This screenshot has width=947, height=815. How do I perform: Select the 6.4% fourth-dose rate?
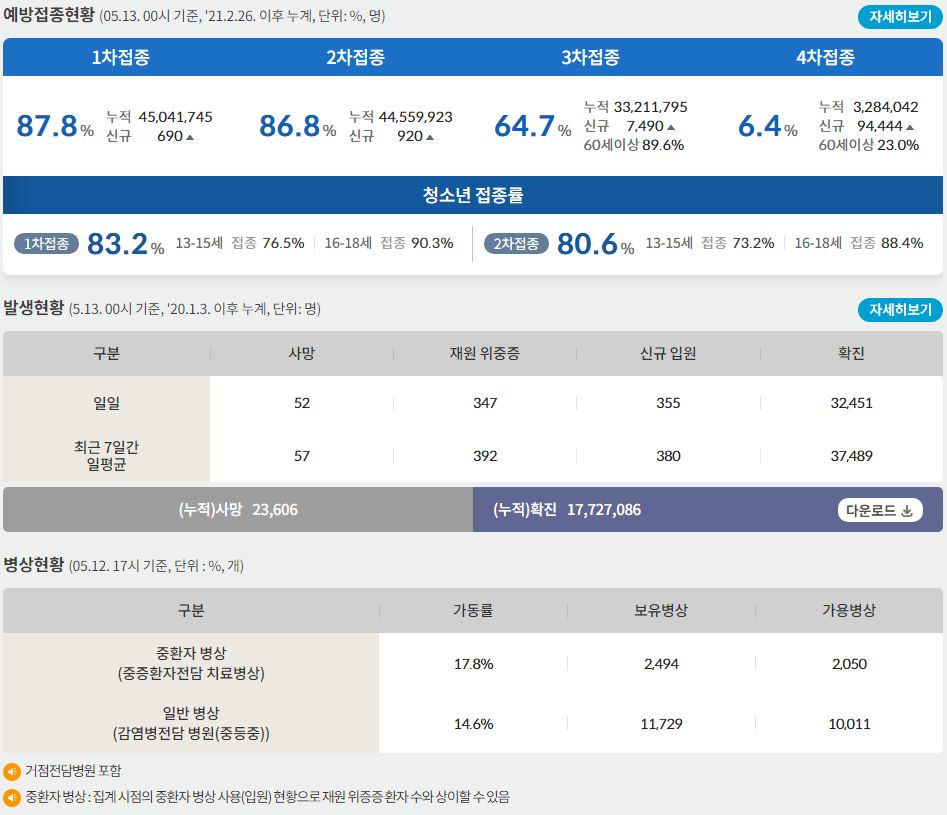768,126
